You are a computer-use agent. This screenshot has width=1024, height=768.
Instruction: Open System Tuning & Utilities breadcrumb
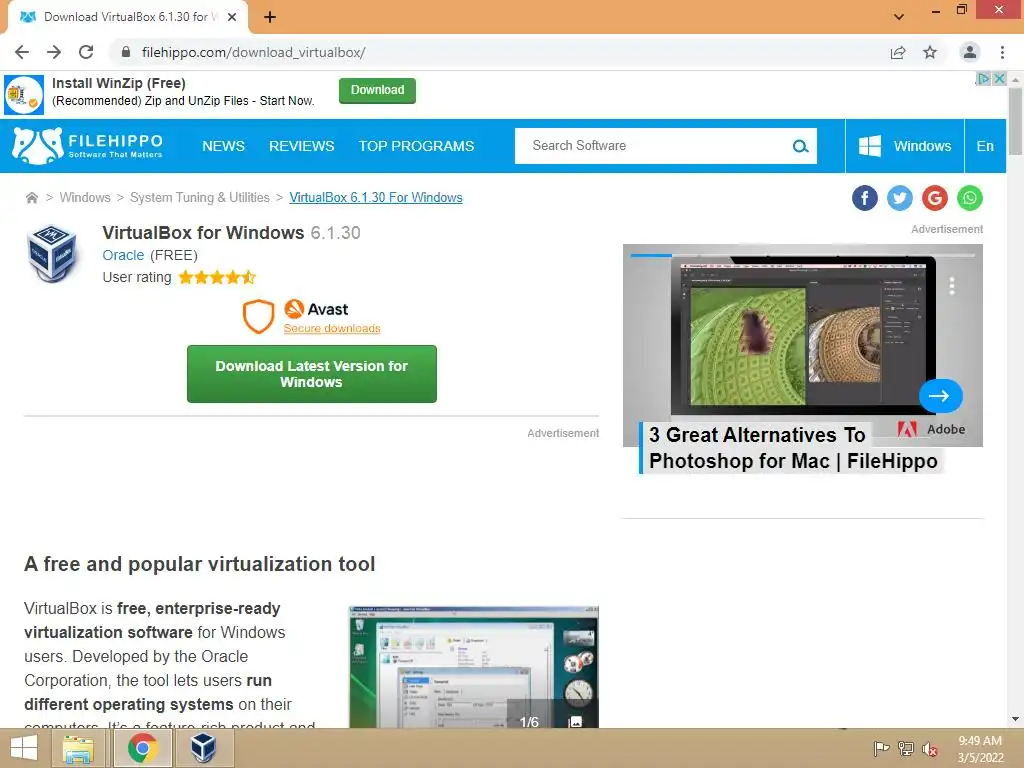tap(200, 197)
